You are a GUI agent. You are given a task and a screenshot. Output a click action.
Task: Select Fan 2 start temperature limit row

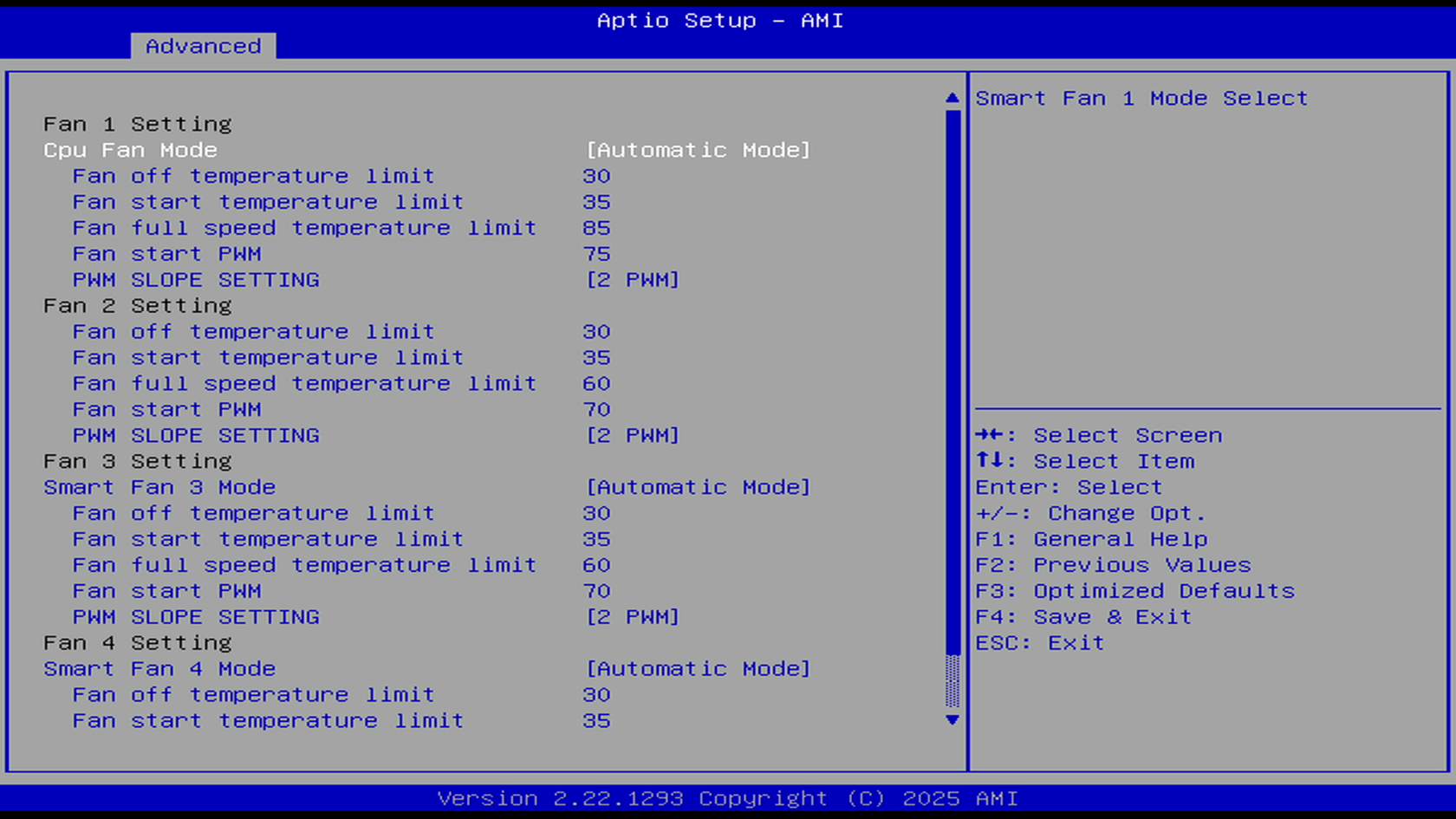click(x=268, y=358)
